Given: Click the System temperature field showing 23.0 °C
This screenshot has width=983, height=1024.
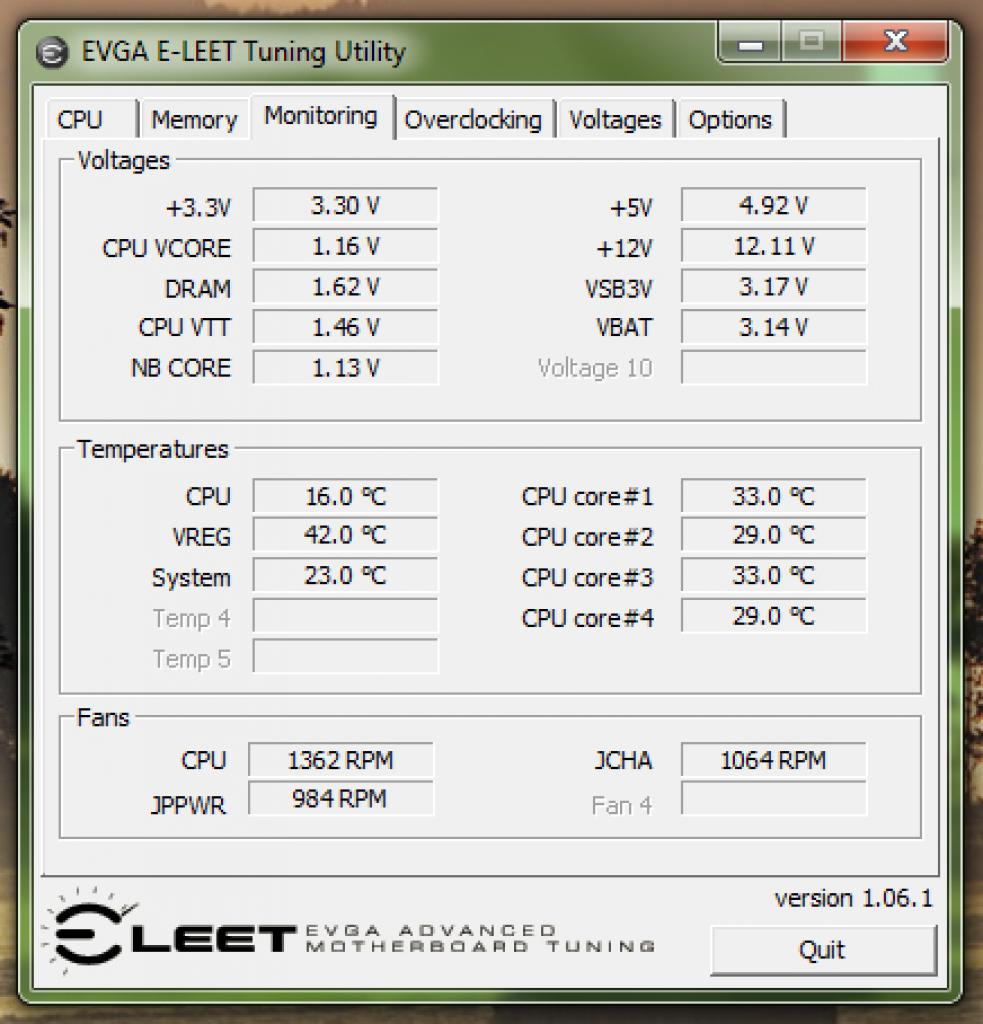Looking at the screenshot, I should (x=345, y=576).
